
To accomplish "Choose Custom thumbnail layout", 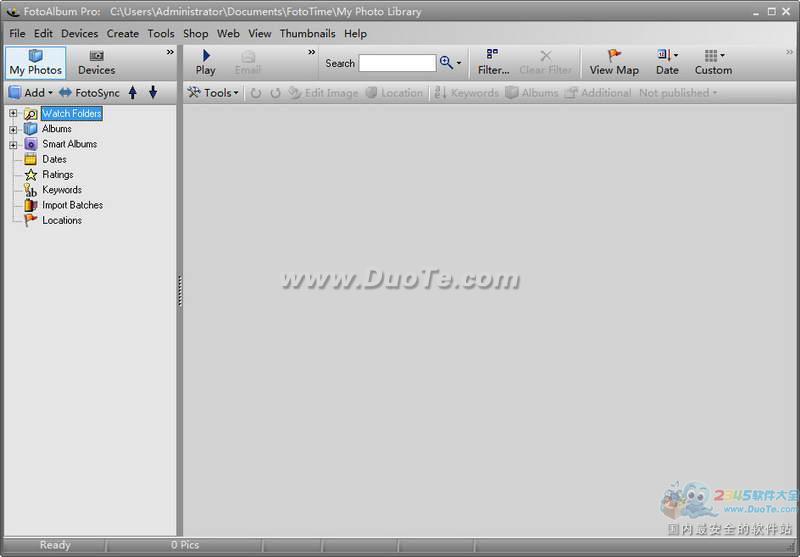I will 711,63.
